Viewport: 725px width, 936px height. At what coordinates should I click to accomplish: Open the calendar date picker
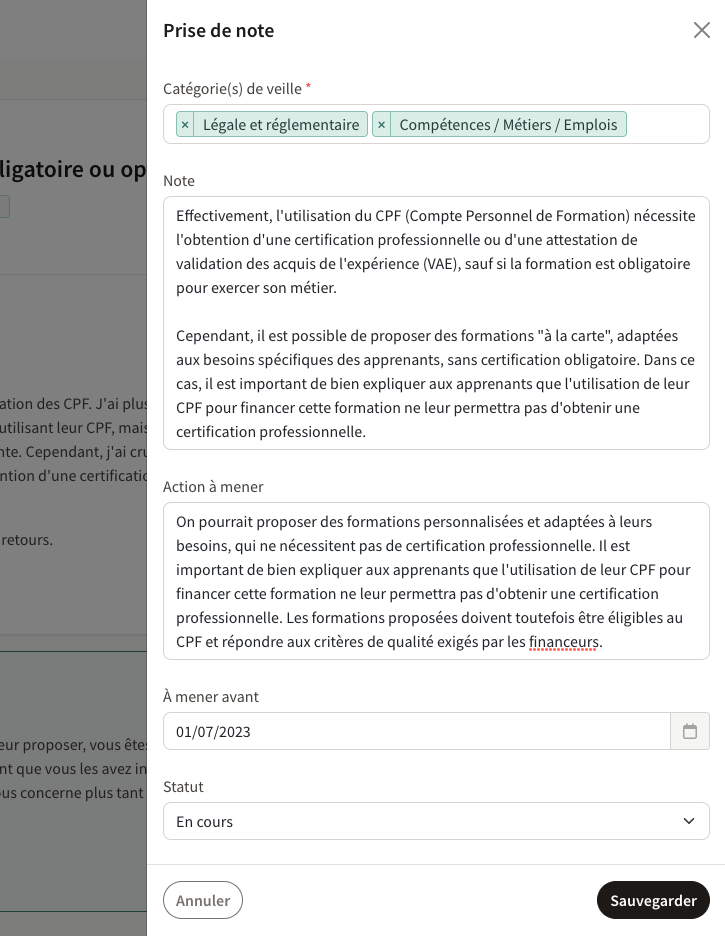pos(690,731)
